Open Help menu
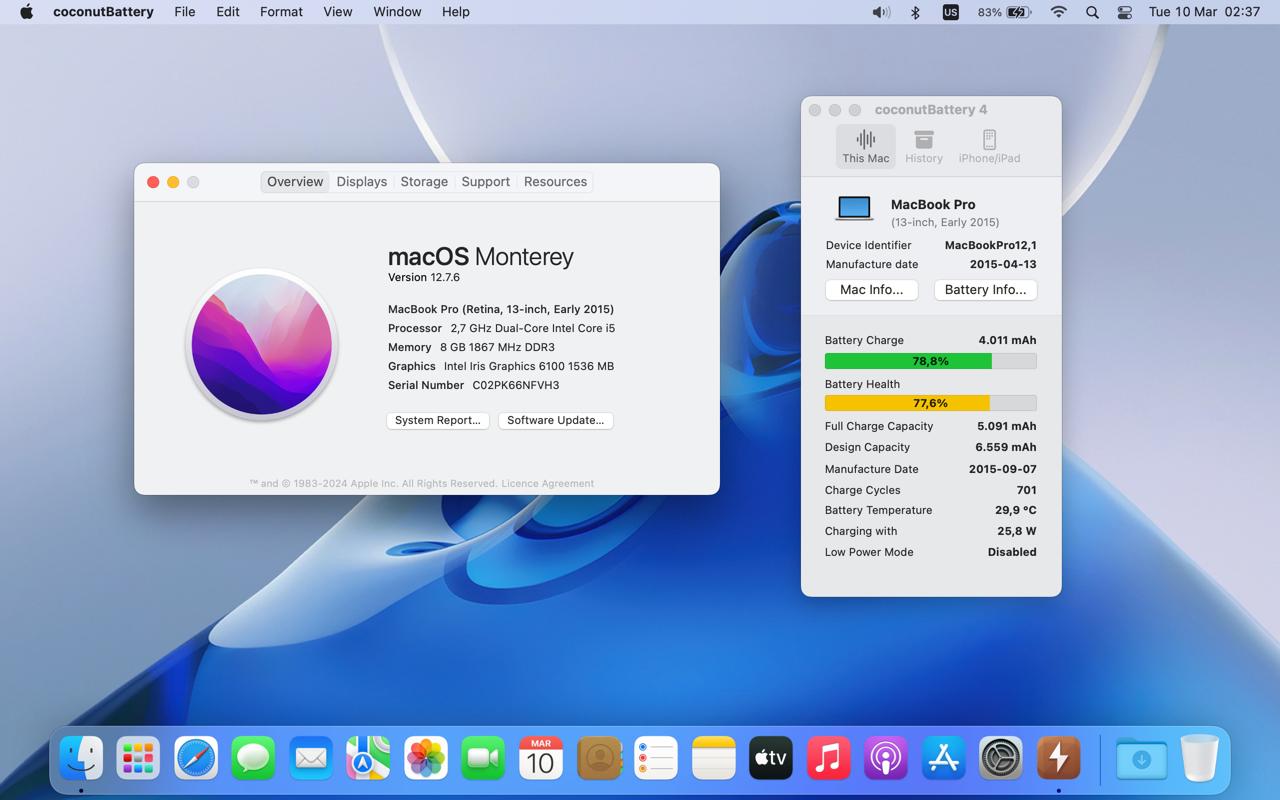The width and height of the screenshot is (1280, 800). tap(455, 12)
